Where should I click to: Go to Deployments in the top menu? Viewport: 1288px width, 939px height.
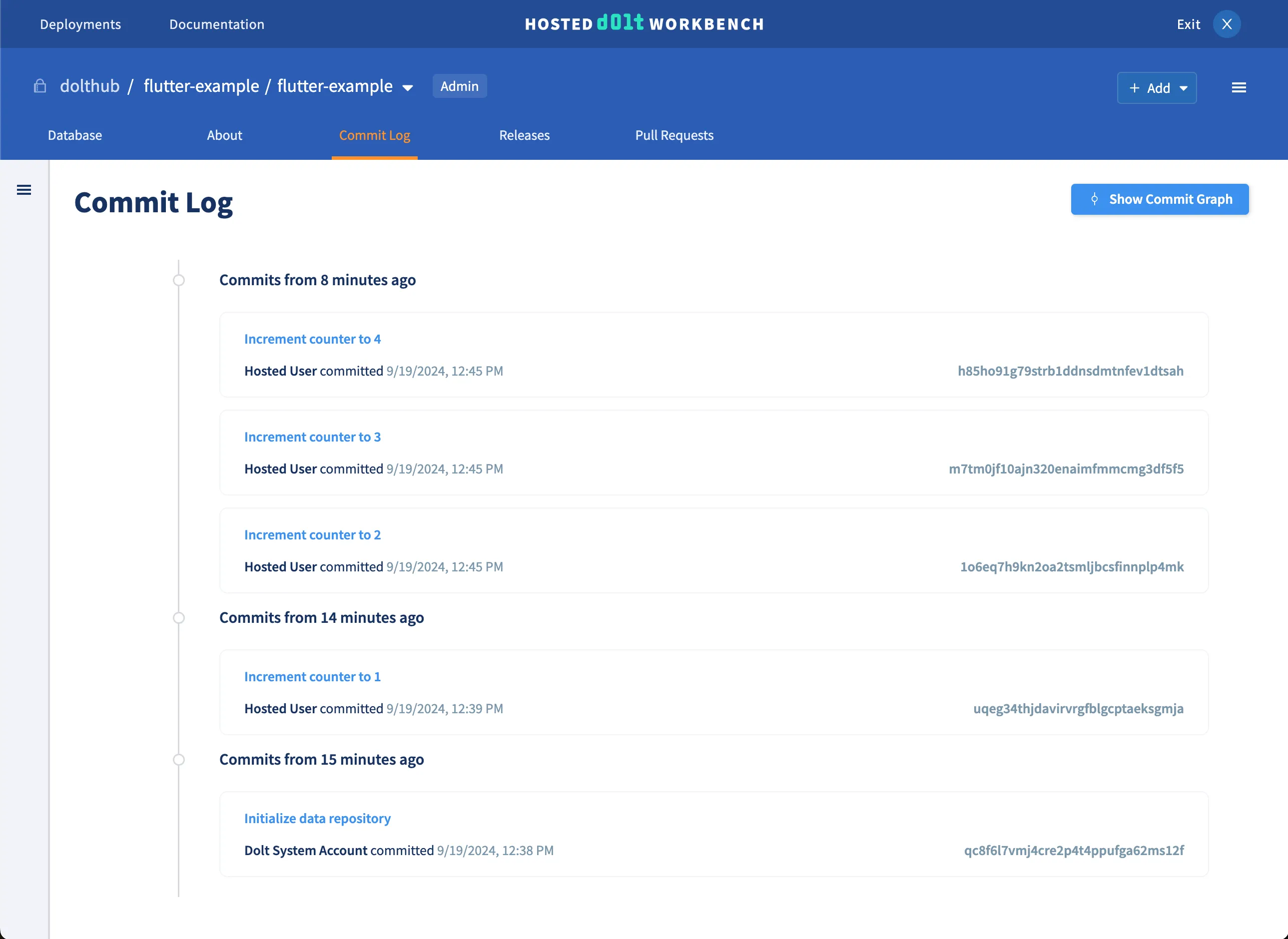79,24
